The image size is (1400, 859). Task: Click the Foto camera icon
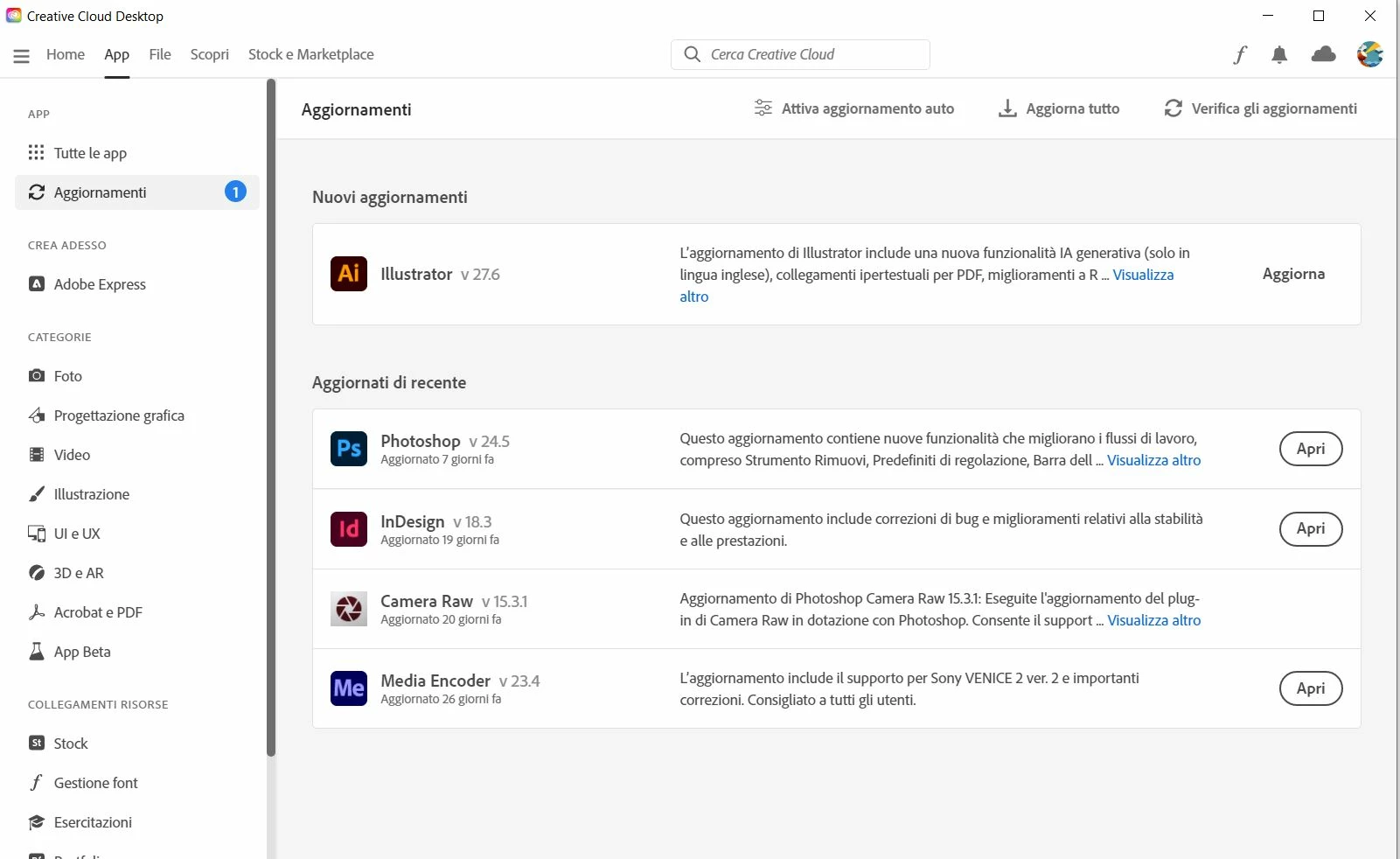tap(37, 376)
